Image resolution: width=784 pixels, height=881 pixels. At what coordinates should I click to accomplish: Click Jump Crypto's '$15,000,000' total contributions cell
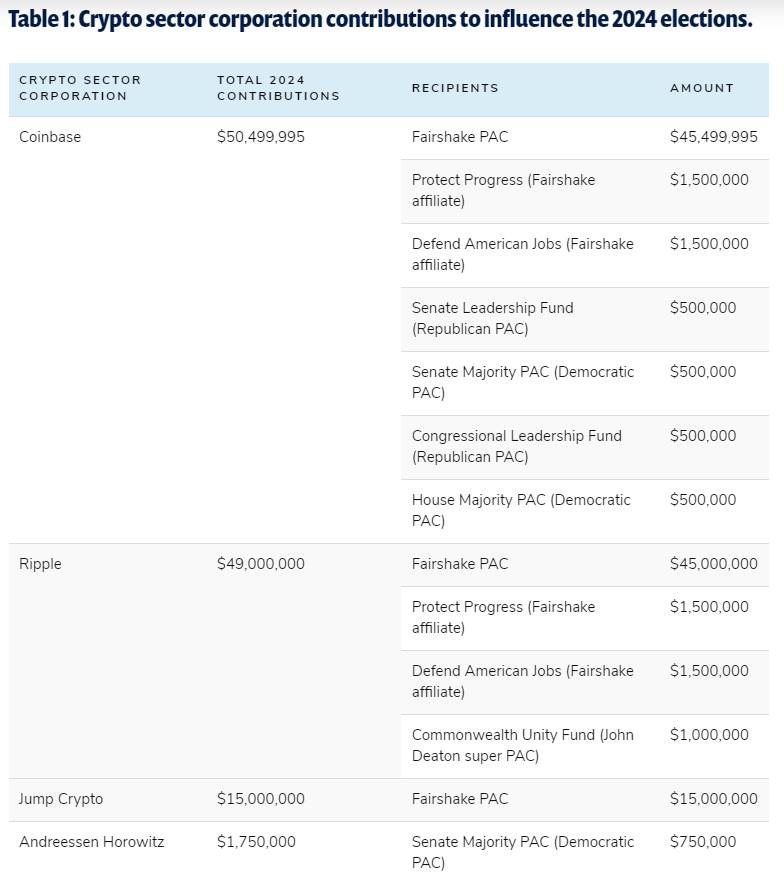(x=261, y=799)
